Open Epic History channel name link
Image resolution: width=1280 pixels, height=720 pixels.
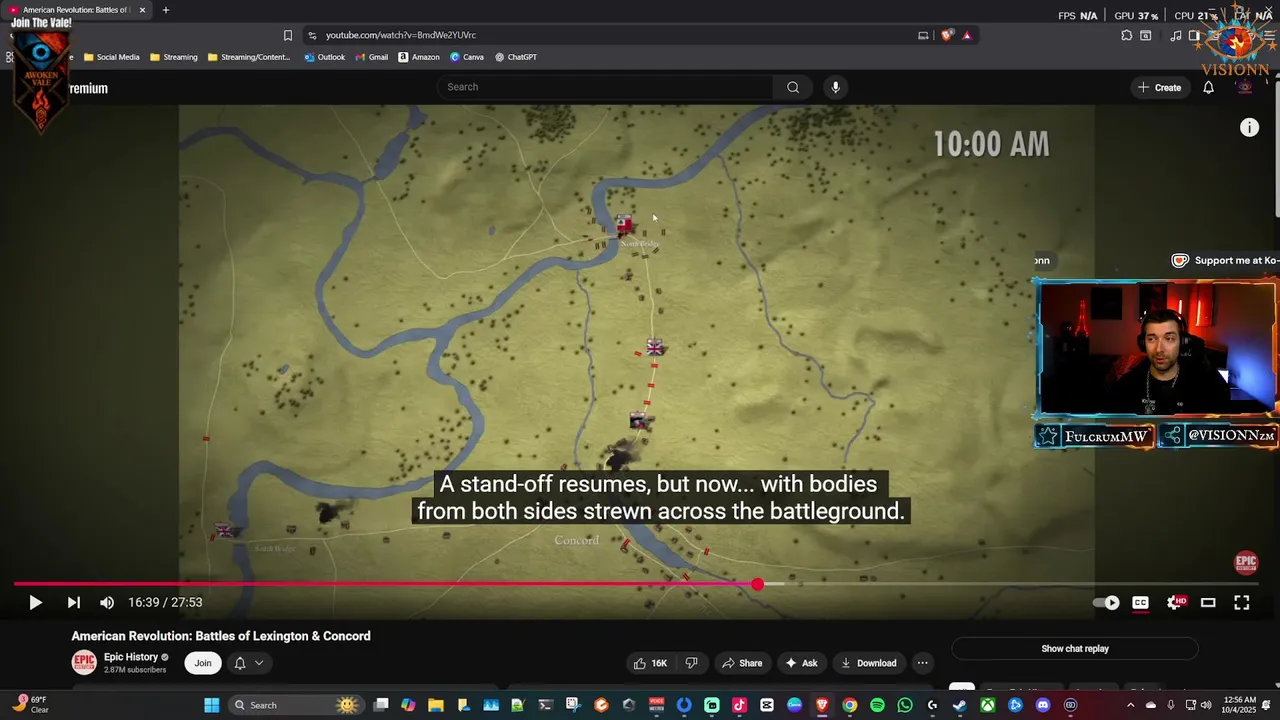(131, 657)
